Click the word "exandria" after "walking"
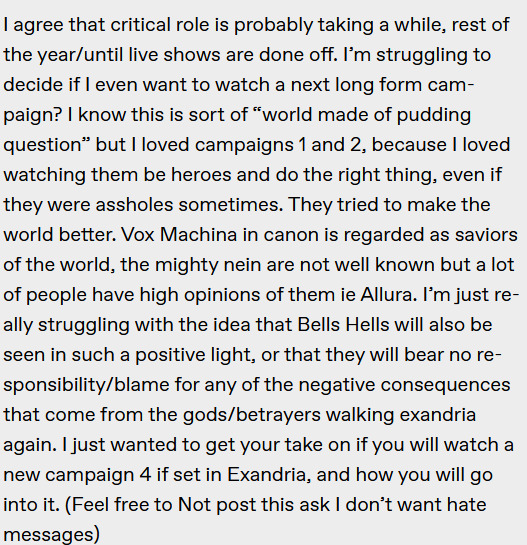 (438, 415)
